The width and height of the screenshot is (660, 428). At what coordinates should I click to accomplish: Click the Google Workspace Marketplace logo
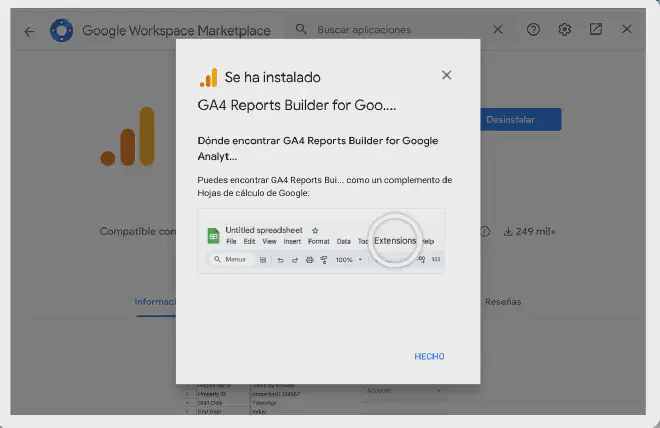pos(61,30)
